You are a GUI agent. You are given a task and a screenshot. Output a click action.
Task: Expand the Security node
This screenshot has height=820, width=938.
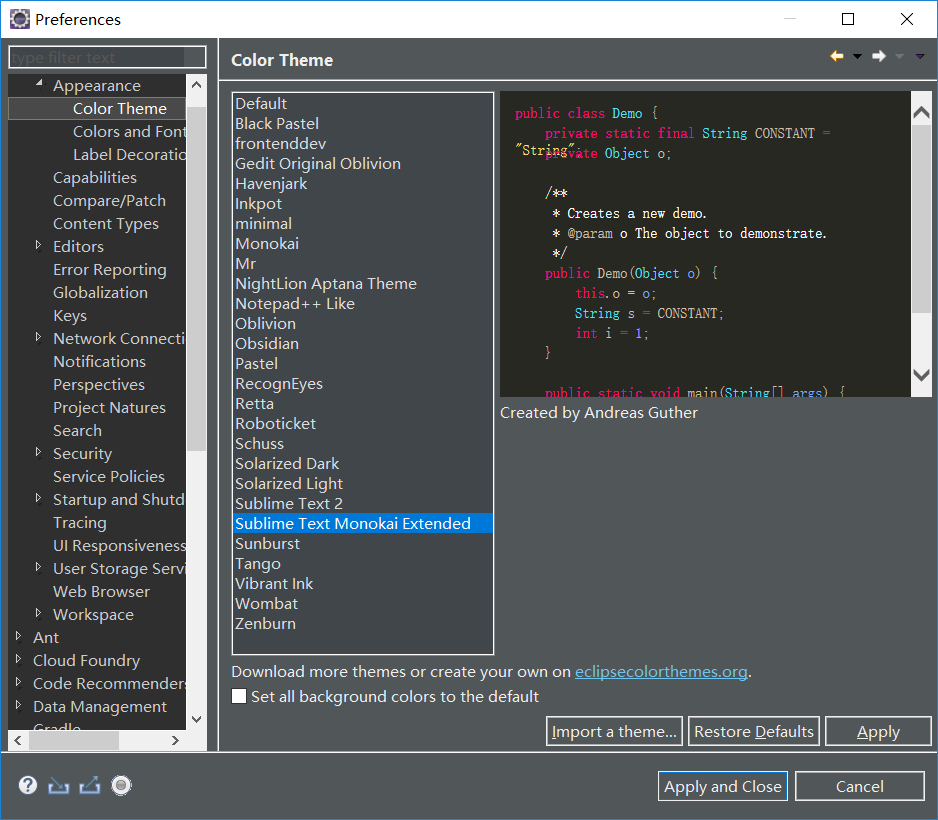(38, 452)
